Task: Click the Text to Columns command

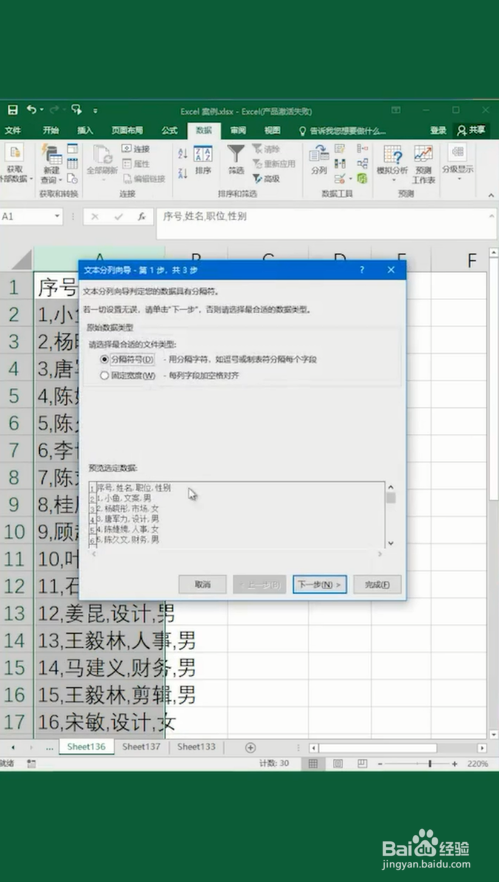Action: click(319, 160)
